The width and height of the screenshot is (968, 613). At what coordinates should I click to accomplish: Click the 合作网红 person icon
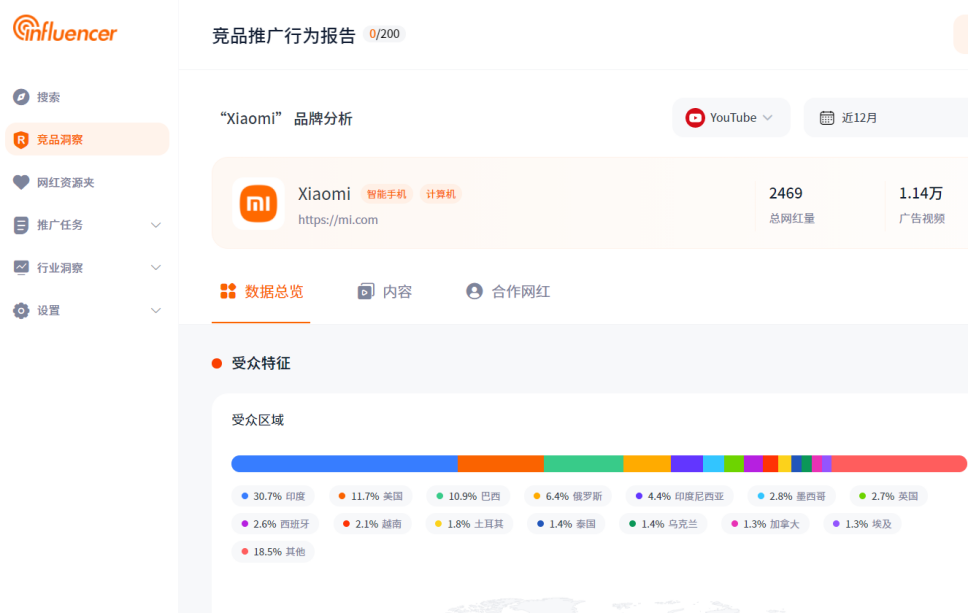[474, 291]
